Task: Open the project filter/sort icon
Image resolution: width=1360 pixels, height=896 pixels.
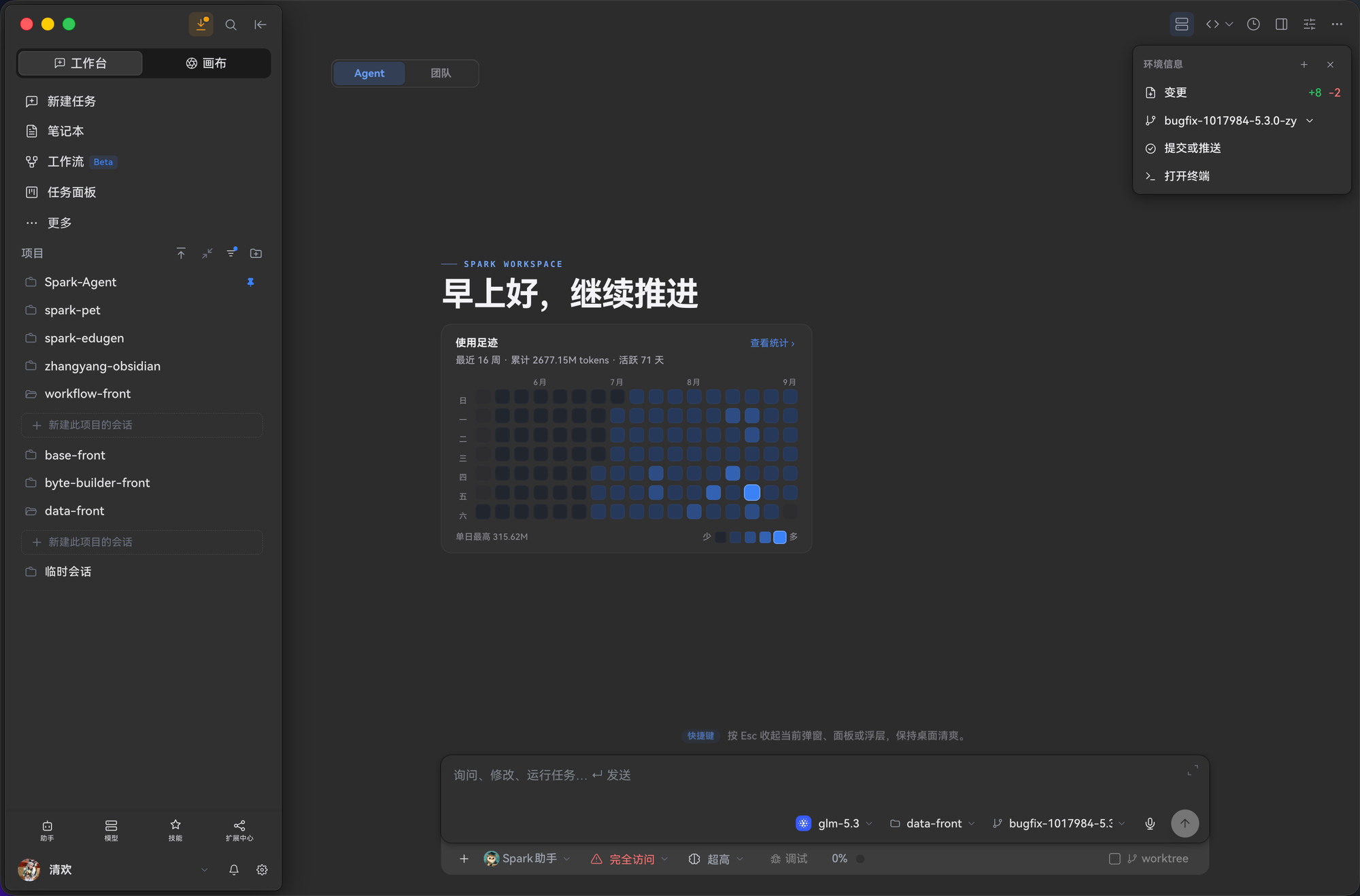Action: coord(232,252)
